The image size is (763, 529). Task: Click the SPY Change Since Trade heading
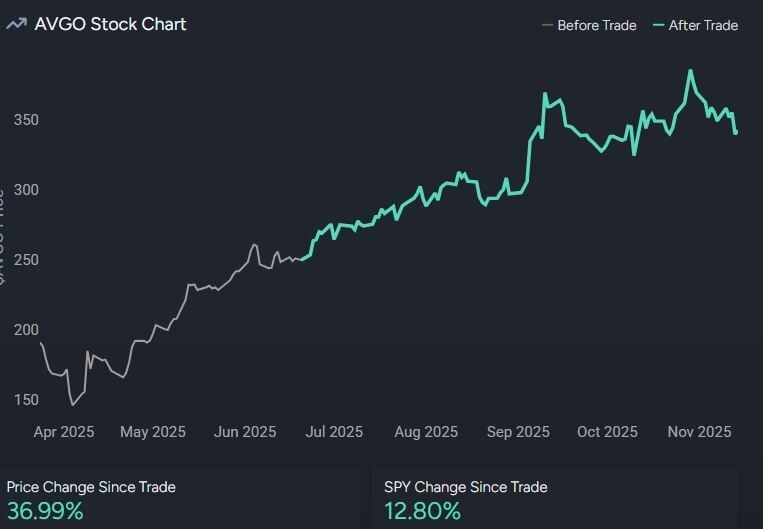coord(465,487)
